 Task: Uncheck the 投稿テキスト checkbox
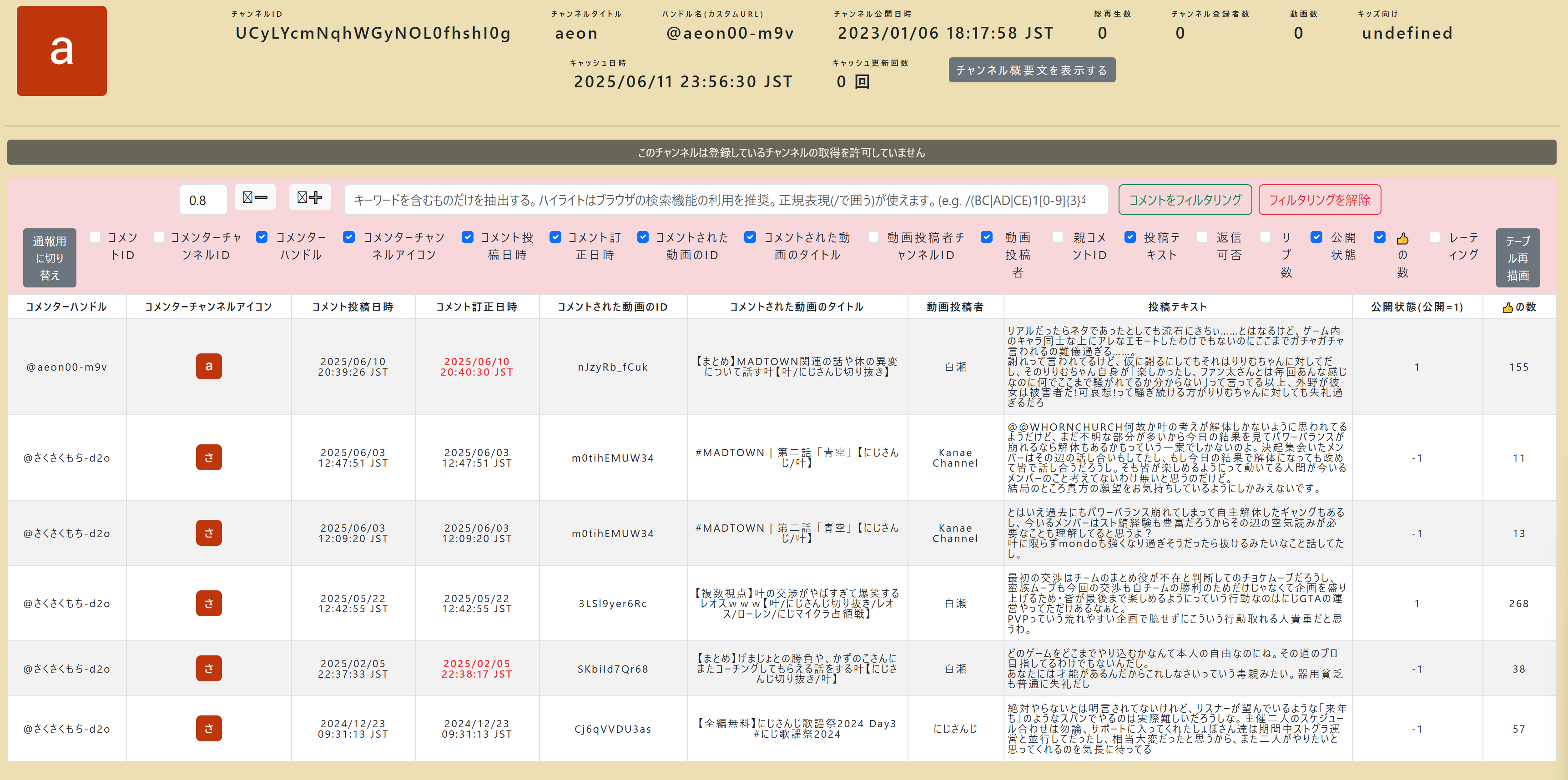pyautogui.click(x=1130, y=237)
